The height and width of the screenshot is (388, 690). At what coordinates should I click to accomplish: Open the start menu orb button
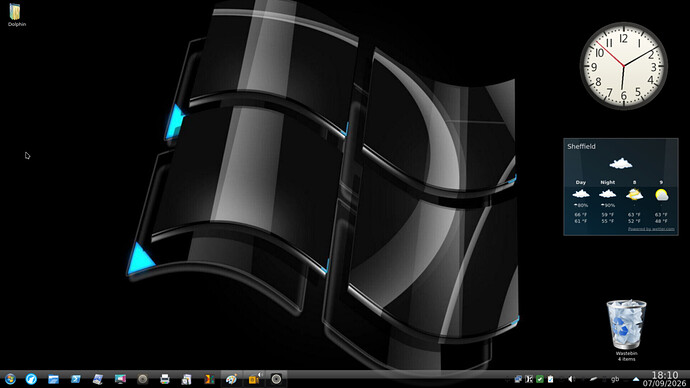click(10, 379)
